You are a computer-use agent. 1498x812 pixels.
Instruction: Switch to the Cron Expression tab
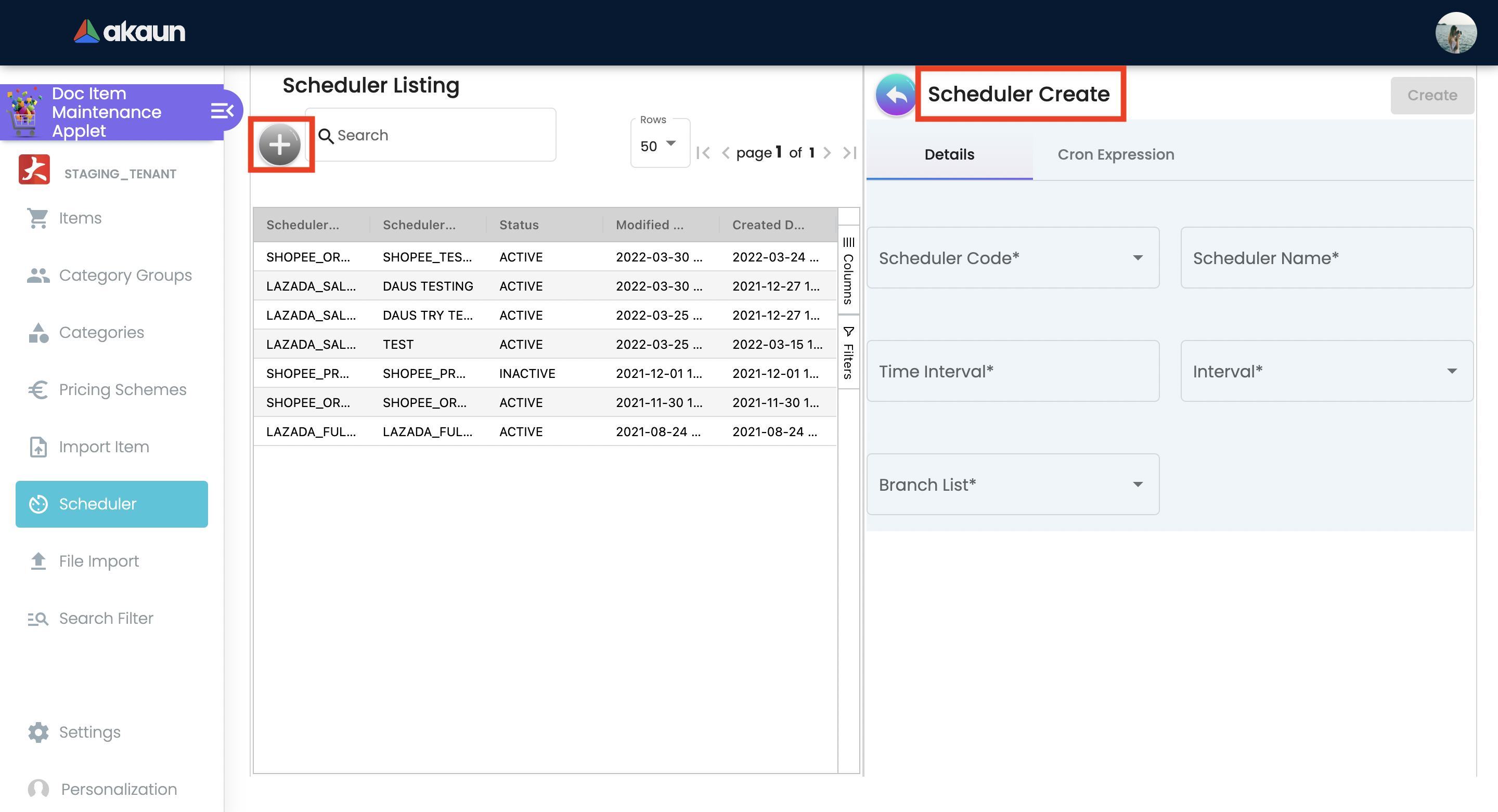(1115, 154)
